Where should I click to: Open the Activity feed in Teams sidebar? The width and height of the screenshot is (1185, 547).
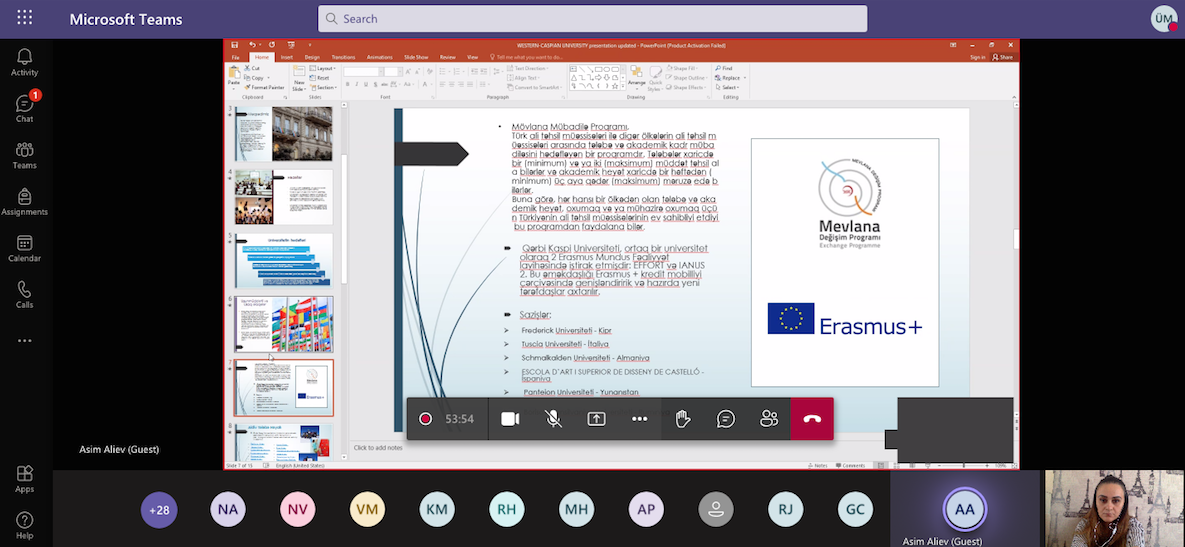click(24, 62)
